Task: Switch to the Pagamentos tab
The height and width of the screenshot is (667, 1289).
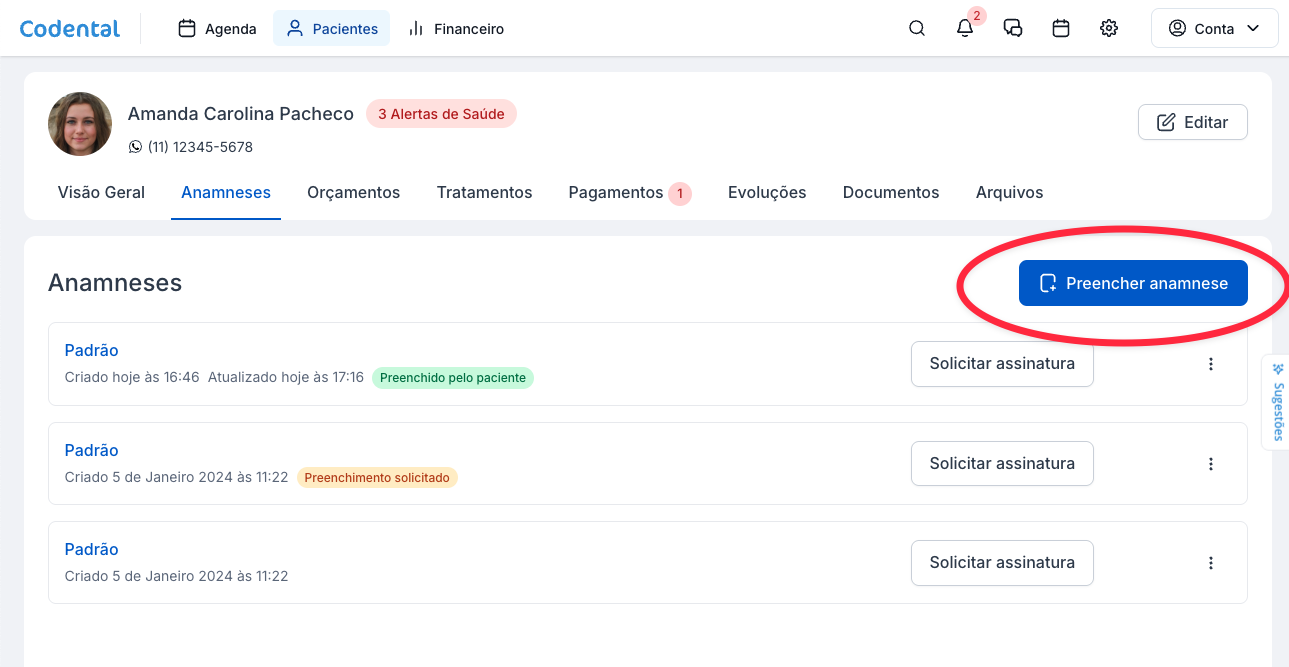Action: tap(615, 192)
